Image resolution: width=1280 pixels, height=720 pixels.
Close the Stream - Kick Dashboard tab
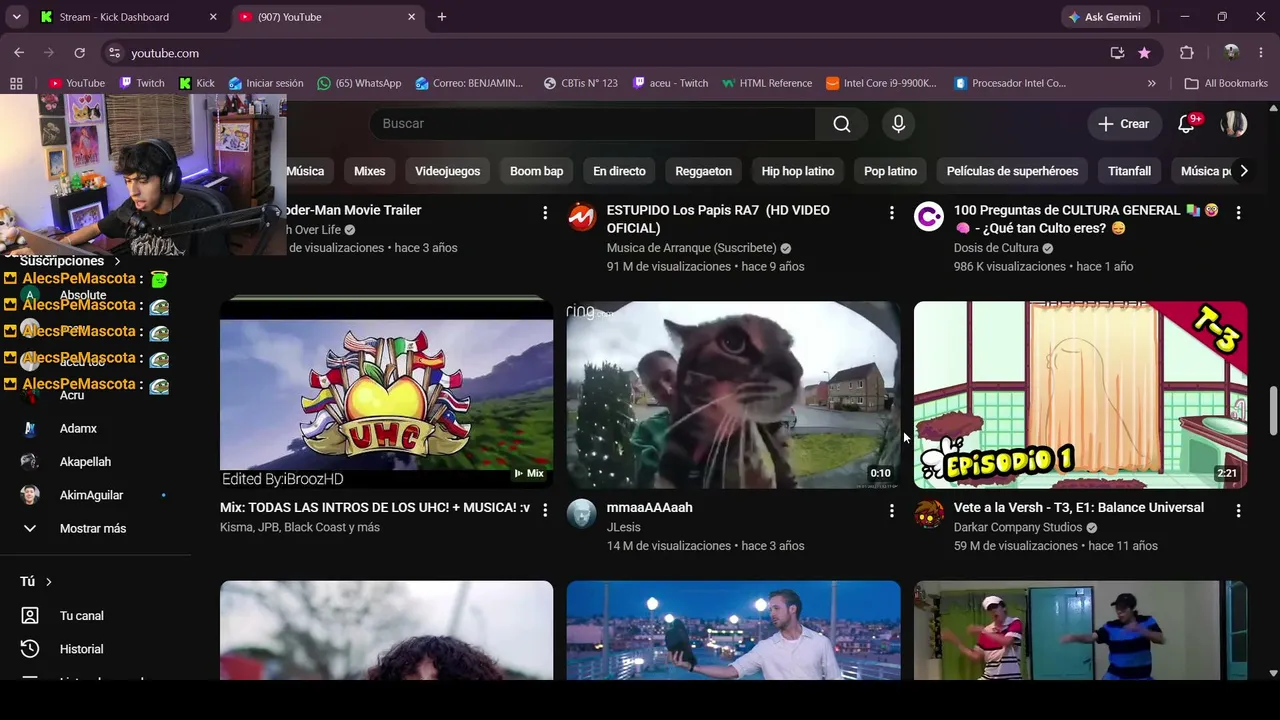(213, 17)
